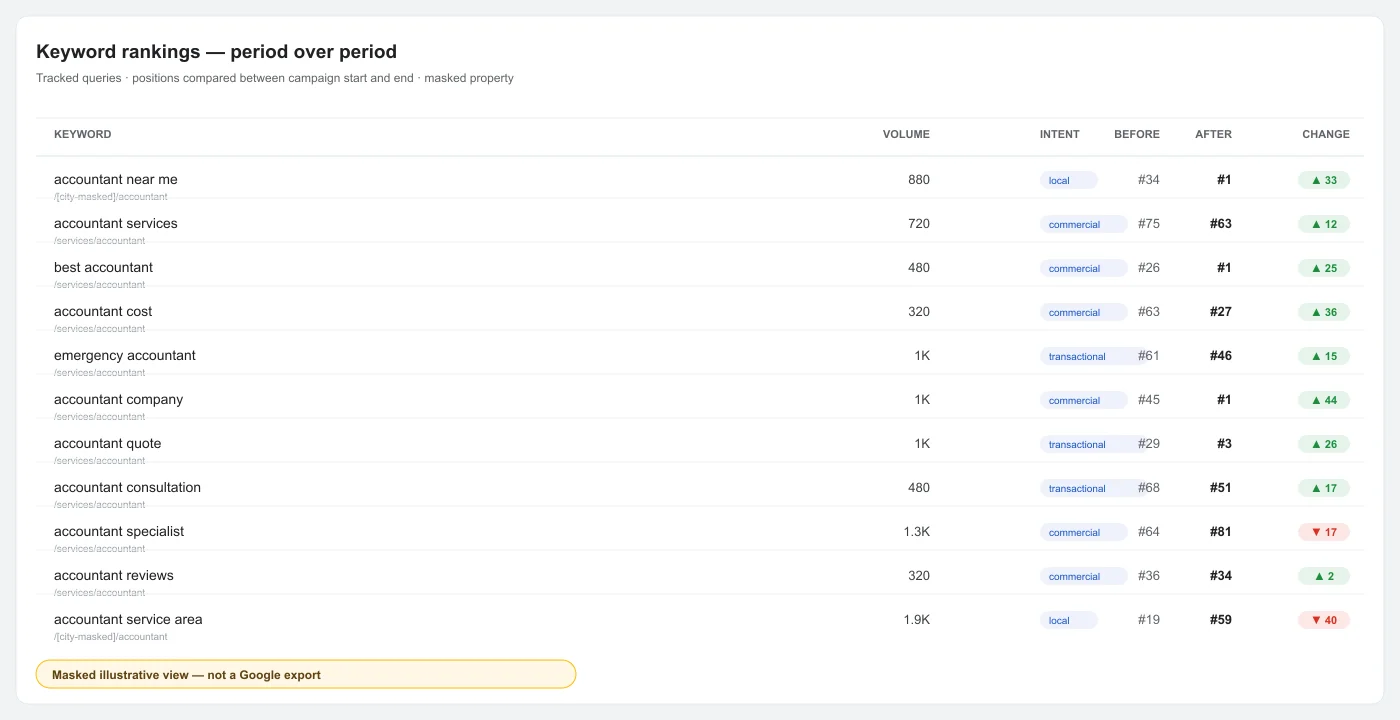This screenshot has height=720, width=1400.
Task: Click the commercial tag for 'accountant services'
Action: click(1083, 224)
